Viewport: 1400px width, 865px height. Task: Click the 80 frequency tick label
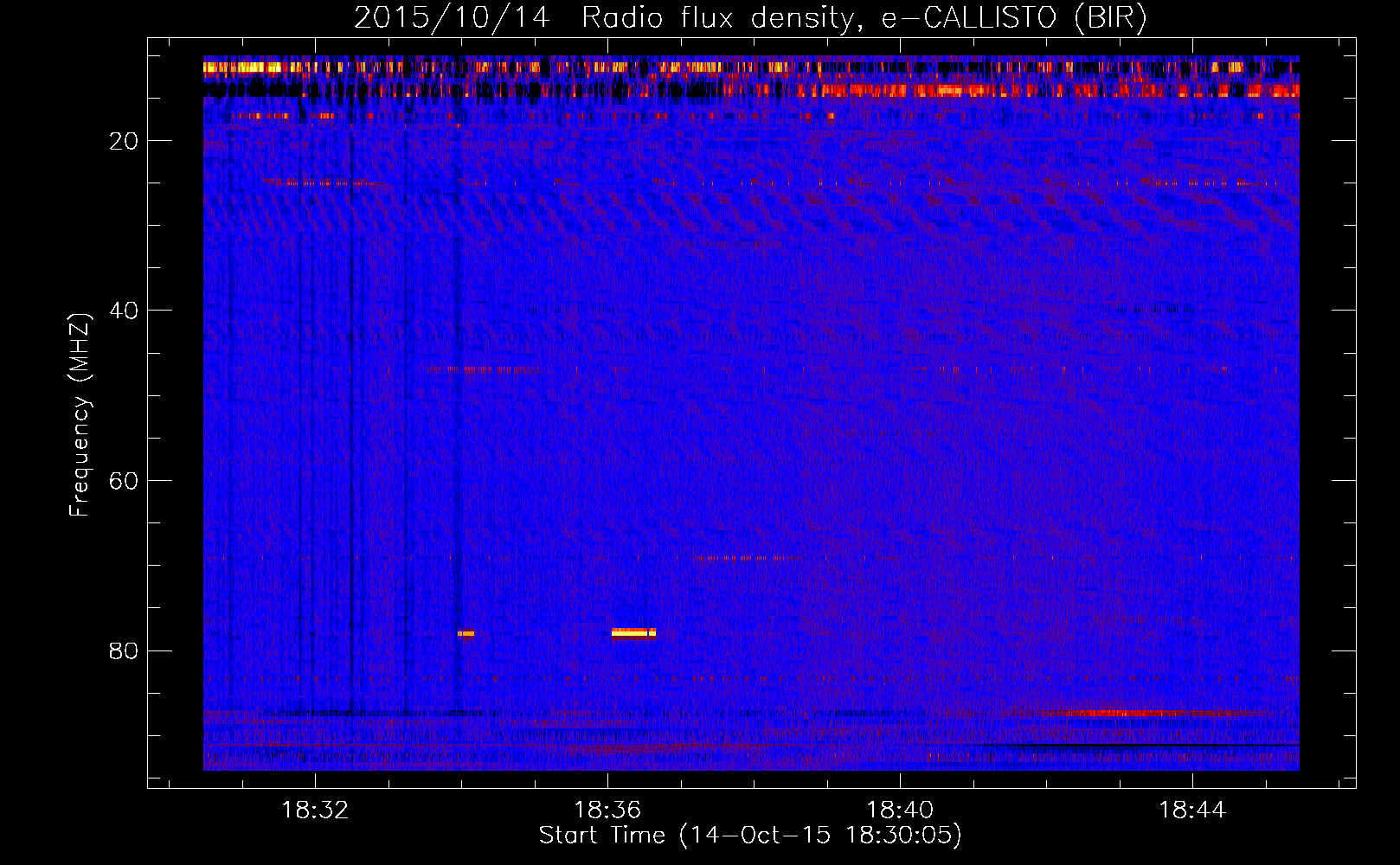coord(124,650)
